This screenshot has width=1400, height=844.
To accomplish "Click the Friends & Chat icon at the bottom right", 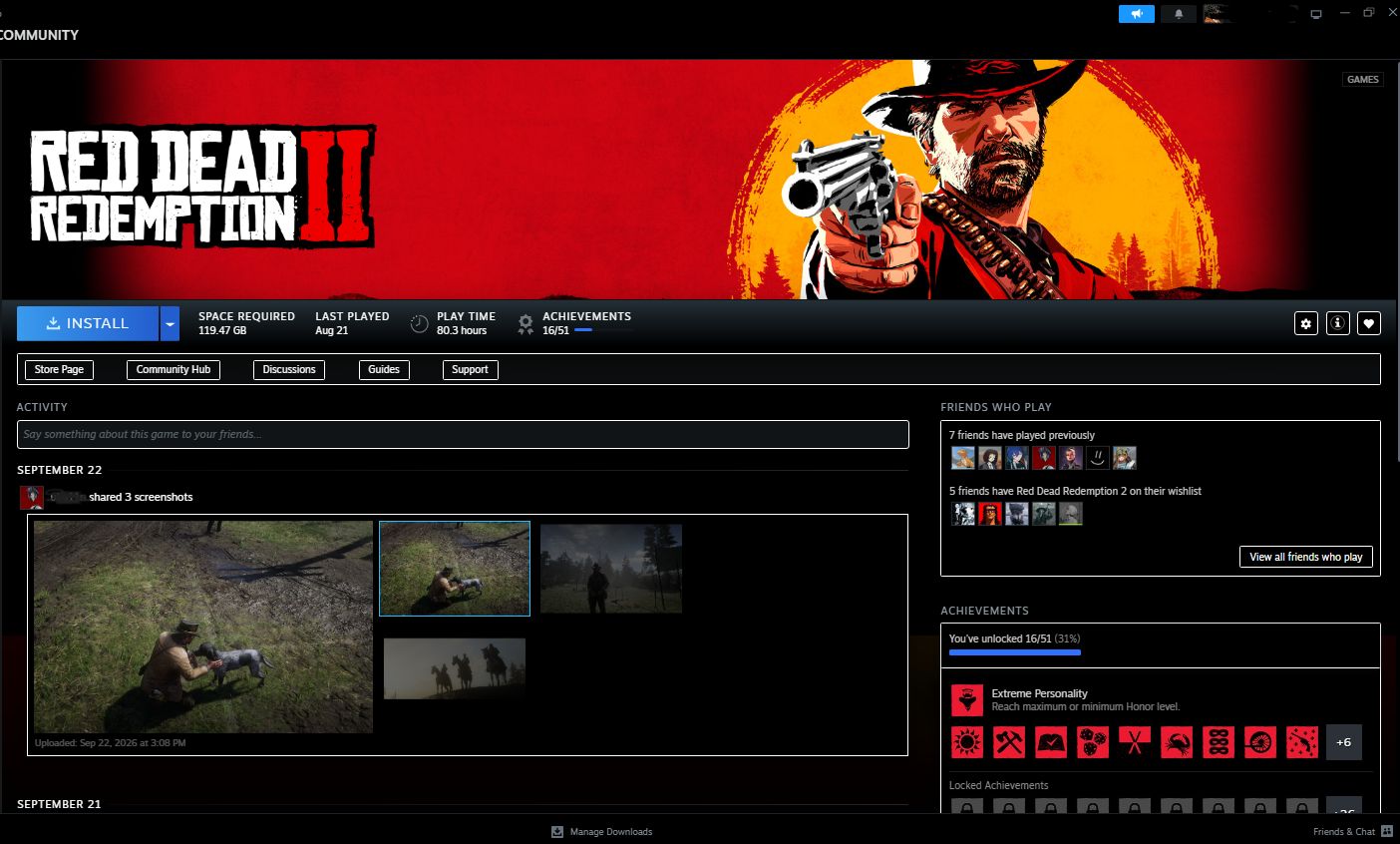I will click(1387, 832).
